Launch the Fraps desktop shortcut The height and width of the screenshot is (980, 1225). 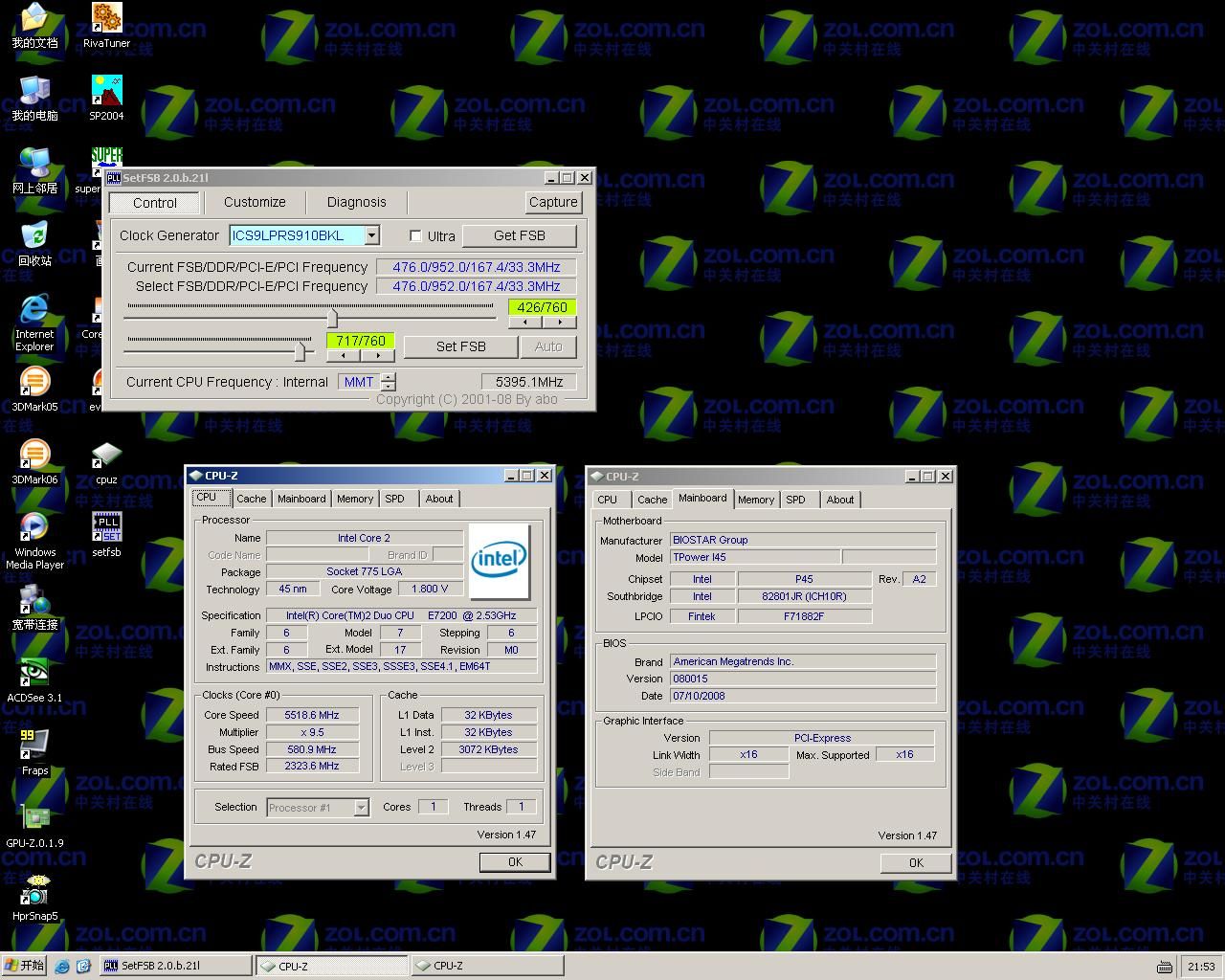[x=34, y=753]
